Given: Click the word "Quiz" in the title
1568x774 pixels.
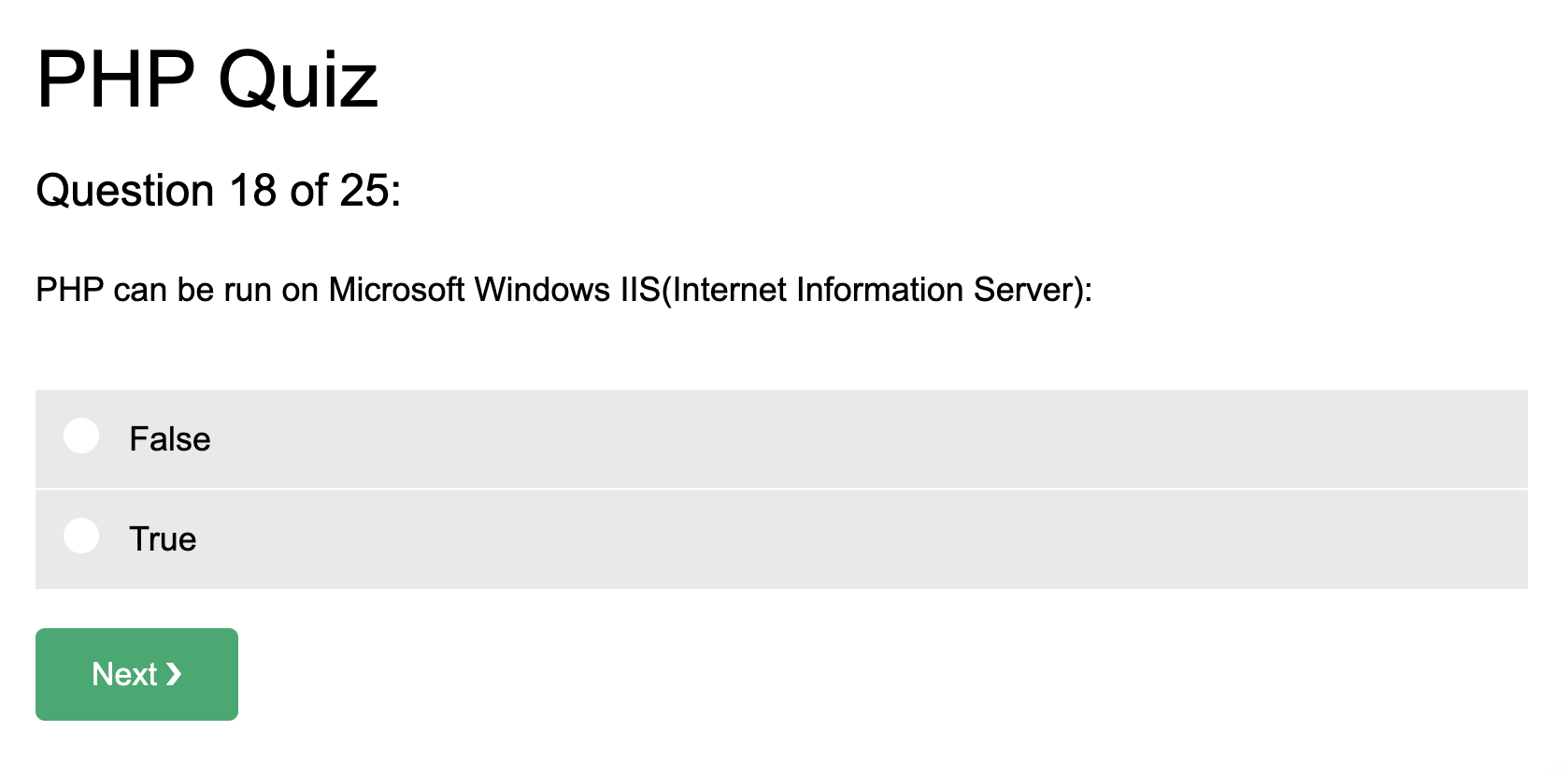Looking at the screenshot, I should [x=298, y=79].
